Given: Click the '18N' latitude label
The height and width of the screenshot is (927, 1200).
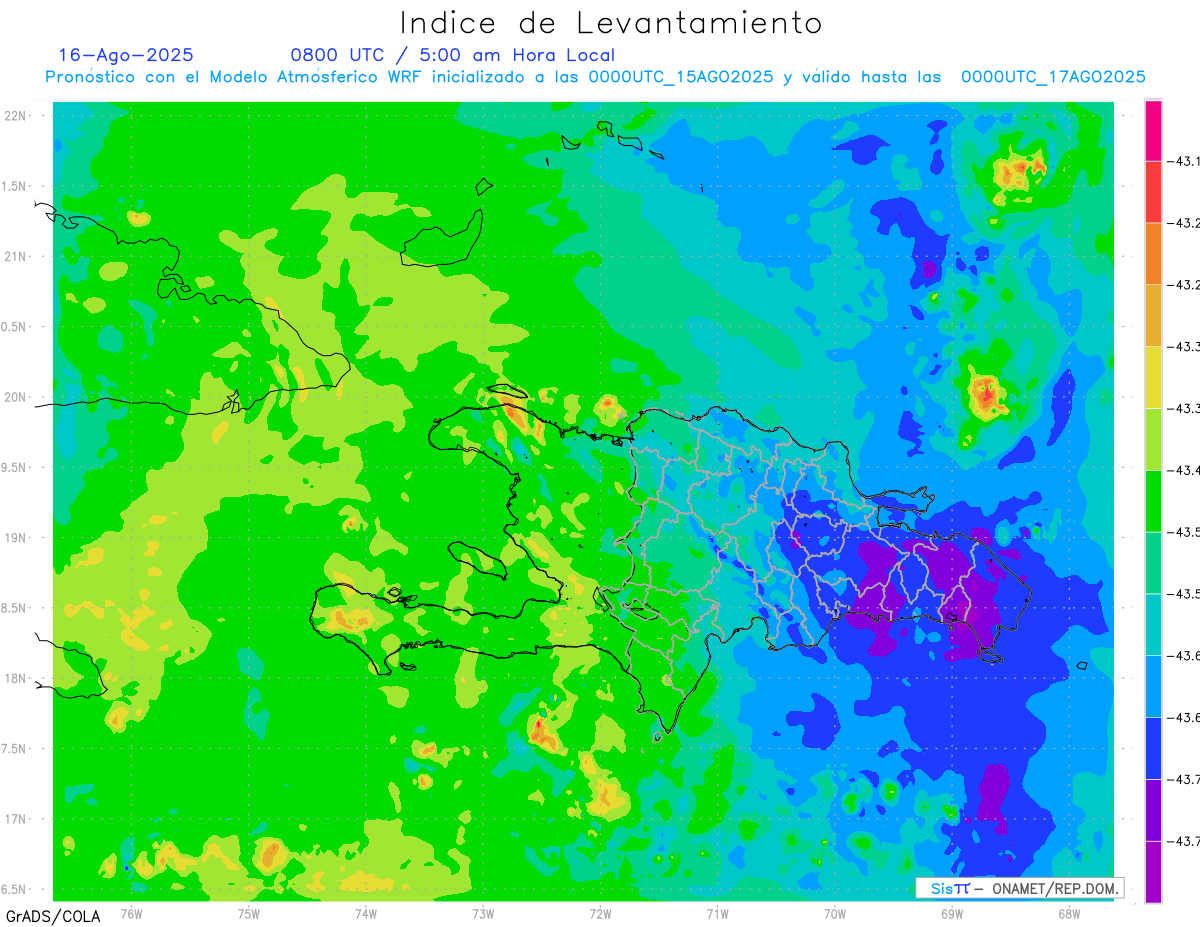Looking at the screenshot, I should pyautogui.click(x=16, y=679).
